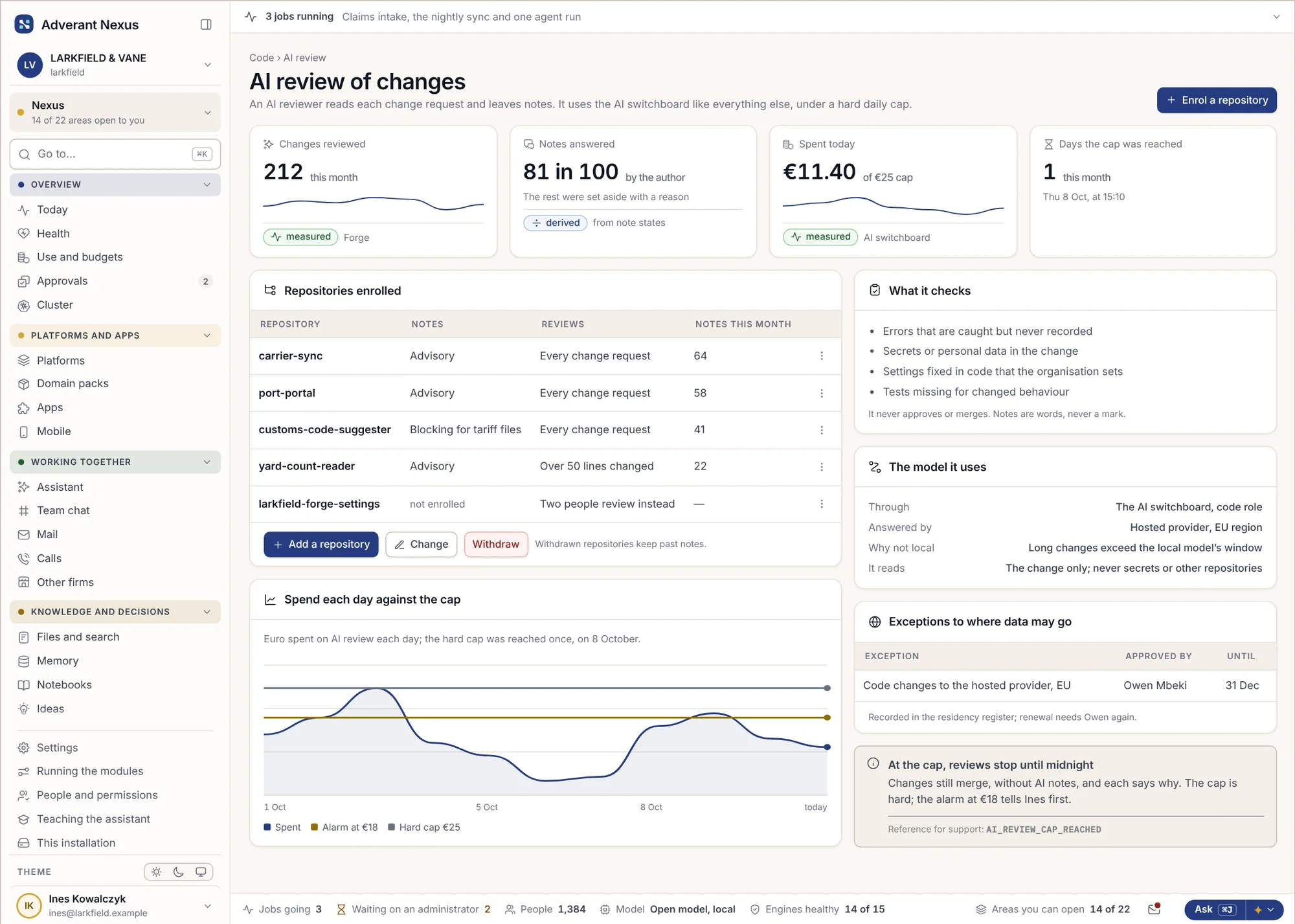Open row options for port-portal

tap(822, 393)
